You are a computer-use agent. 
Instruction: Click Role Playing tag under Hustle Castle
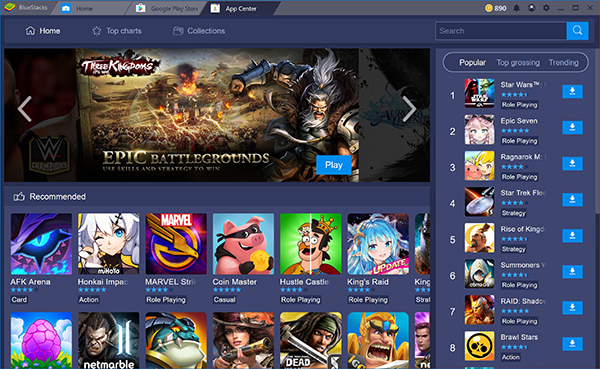click(x=300, y=300)
